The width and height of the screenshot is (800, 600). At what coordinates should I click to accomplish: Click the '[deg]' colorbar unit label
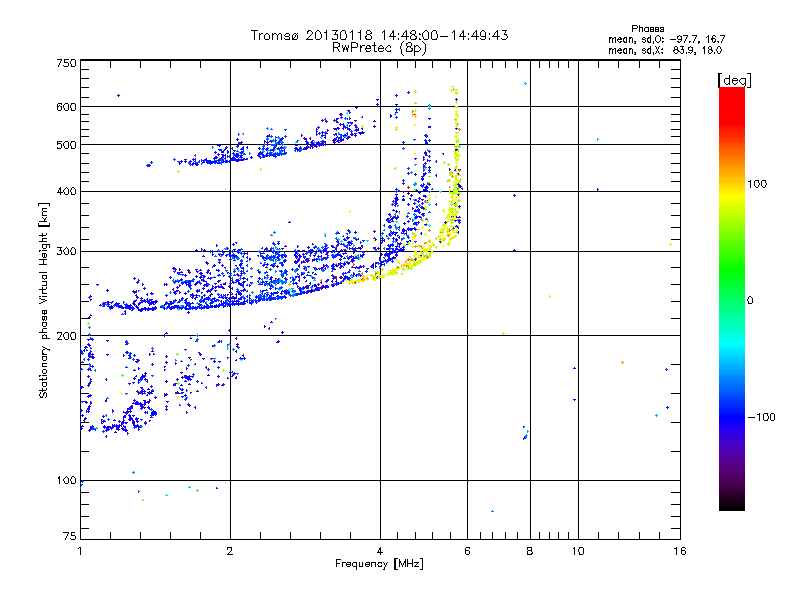click(x=734, y=80)
